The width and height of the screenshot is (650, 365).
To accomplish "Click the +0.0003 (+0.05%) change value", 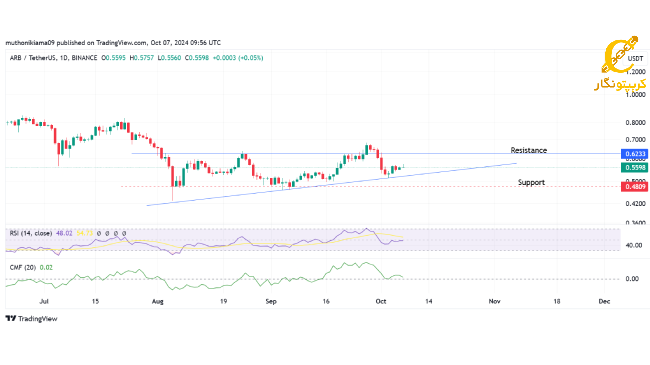I will (238, 58).
